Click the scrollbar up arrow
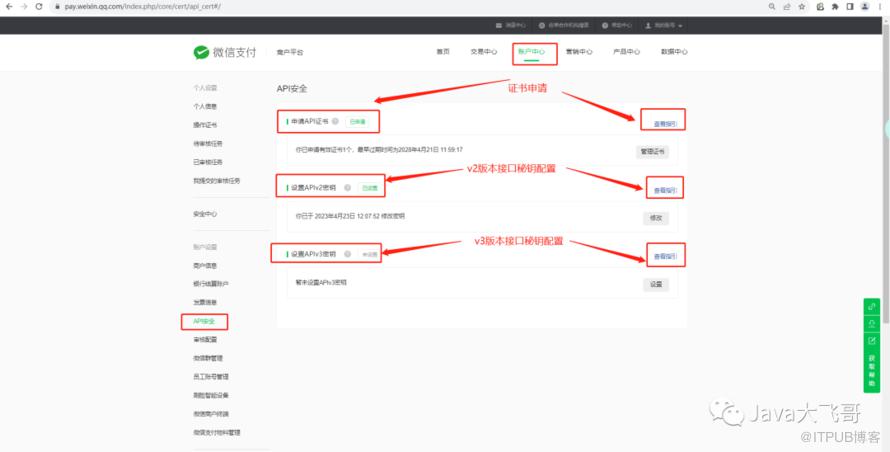The height and width of the screenshot is (452, 890). pyautogui.click(x=886, y=21)
